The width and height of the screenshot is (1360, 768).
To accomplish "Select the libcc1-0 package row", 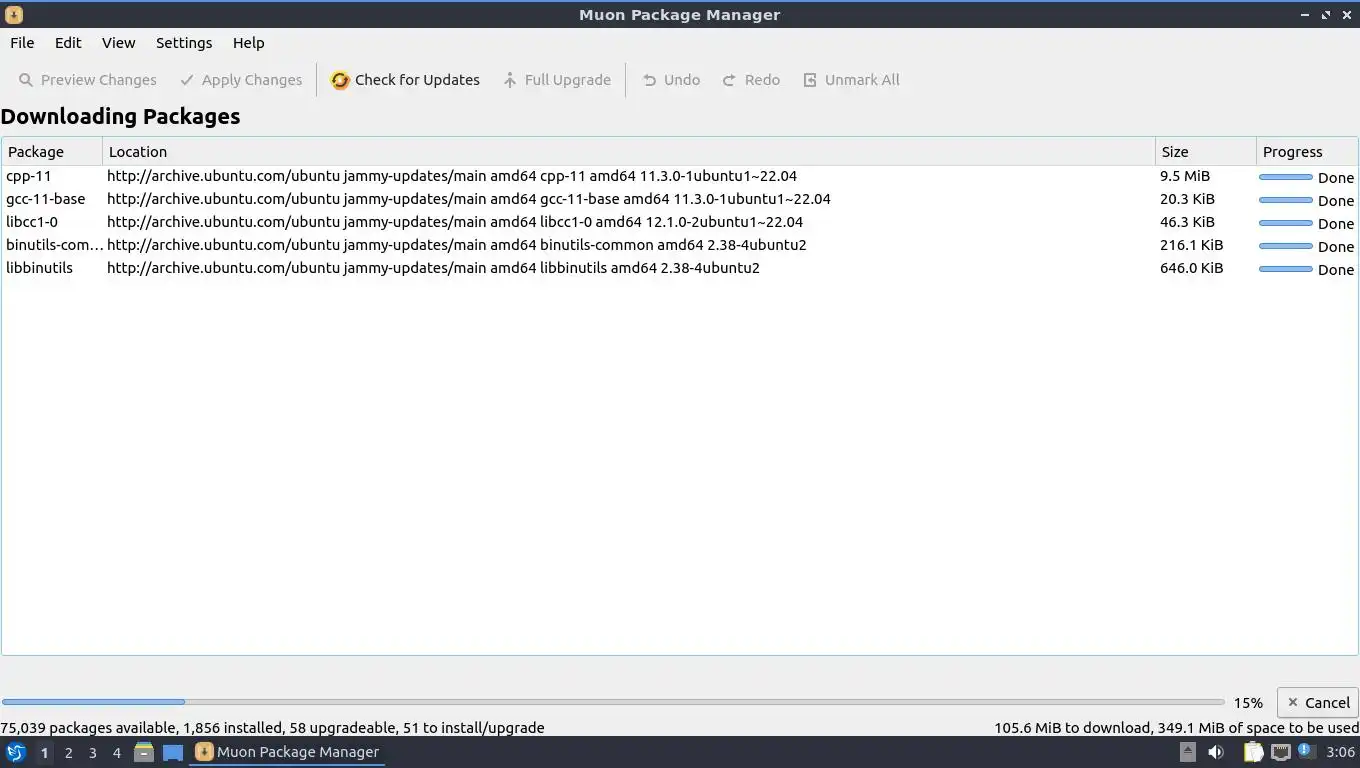I will tap(680, 222).
